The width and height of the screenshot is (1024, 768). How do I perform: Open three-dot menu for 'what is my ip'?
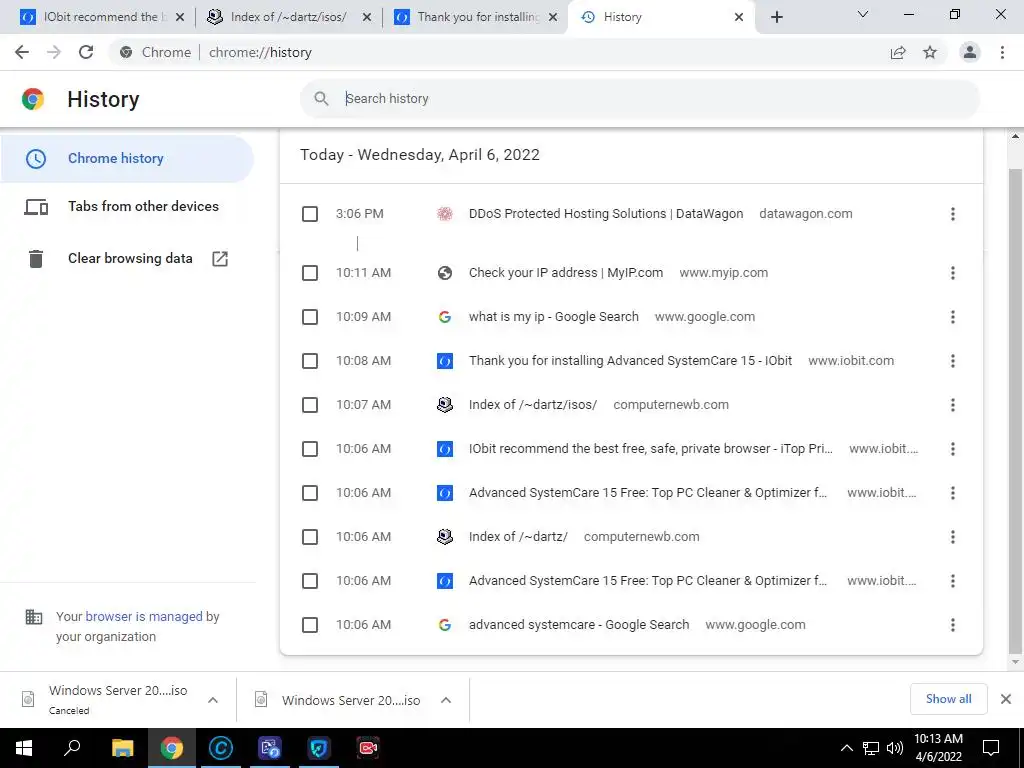tap(953, 317)
